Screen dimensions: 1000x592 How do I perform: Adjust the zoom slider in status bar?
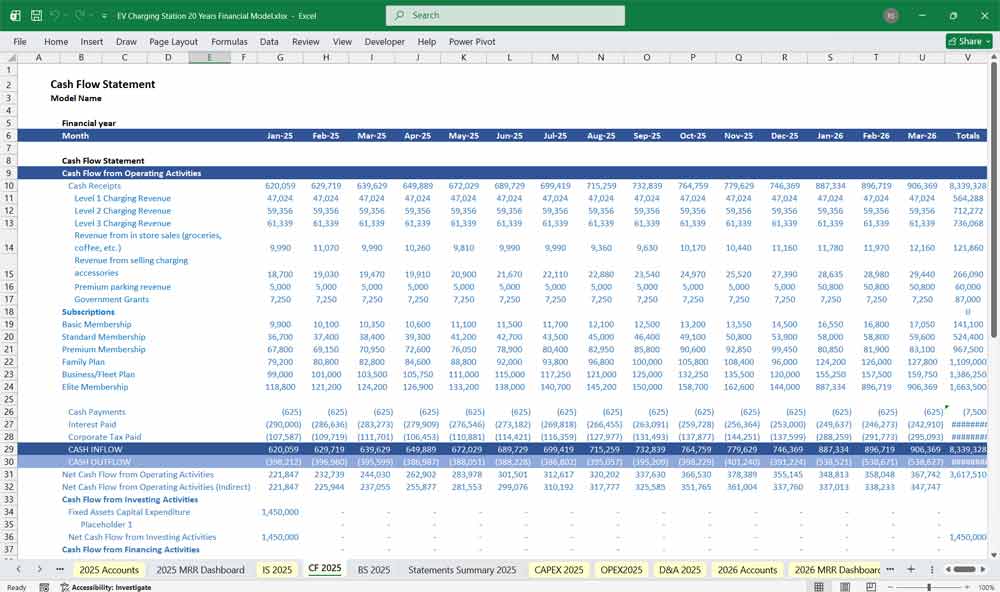click(930, 588)
